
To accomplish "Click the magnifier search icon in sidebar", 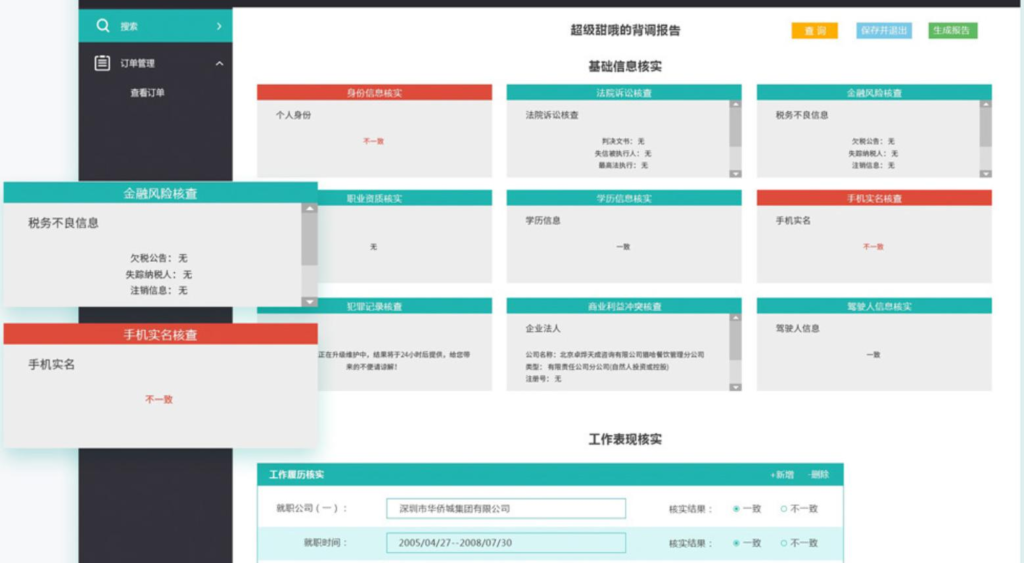I will point(102,26).
